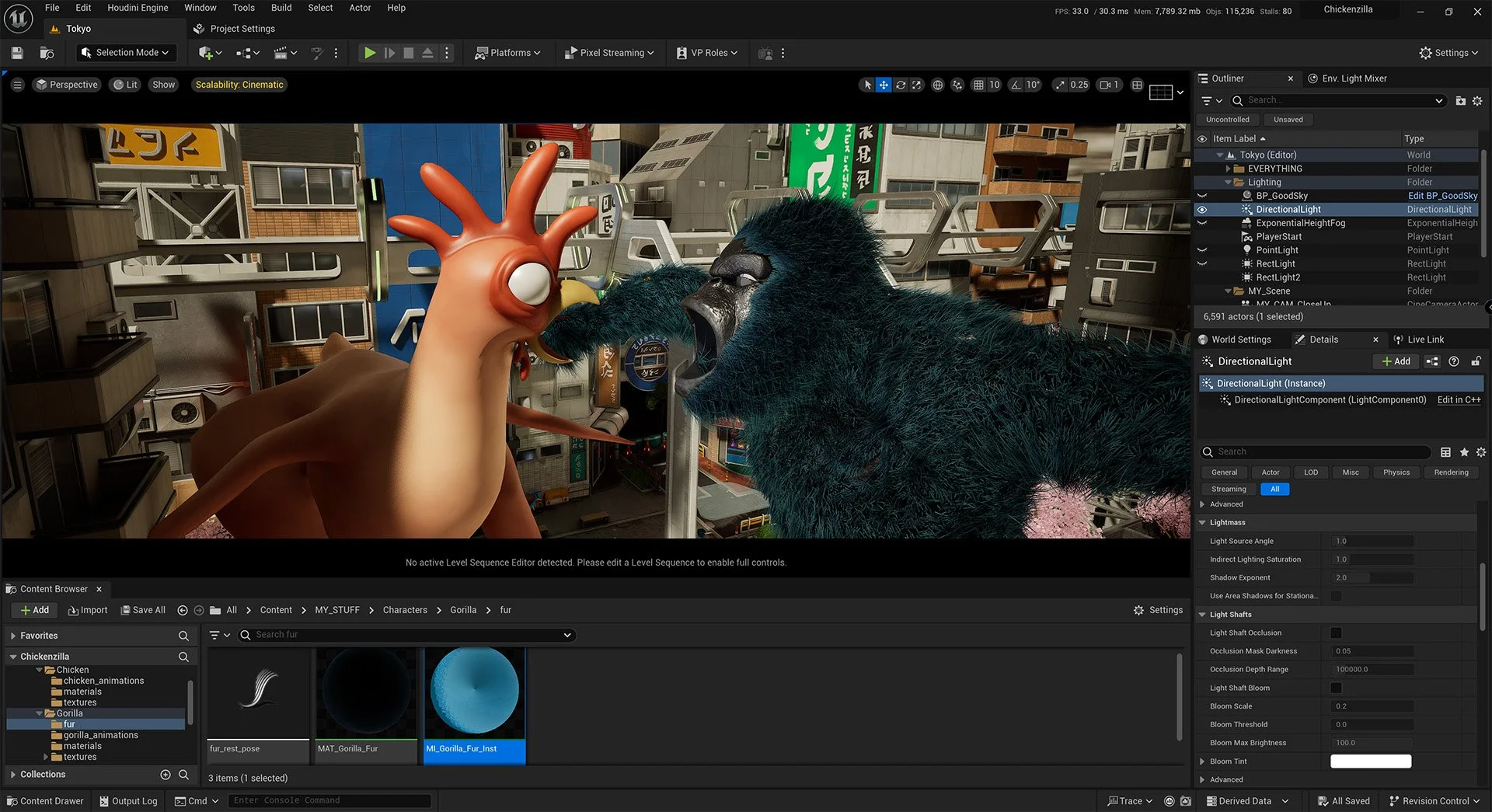Open the cinematics clapperboard dropdown

285,53
